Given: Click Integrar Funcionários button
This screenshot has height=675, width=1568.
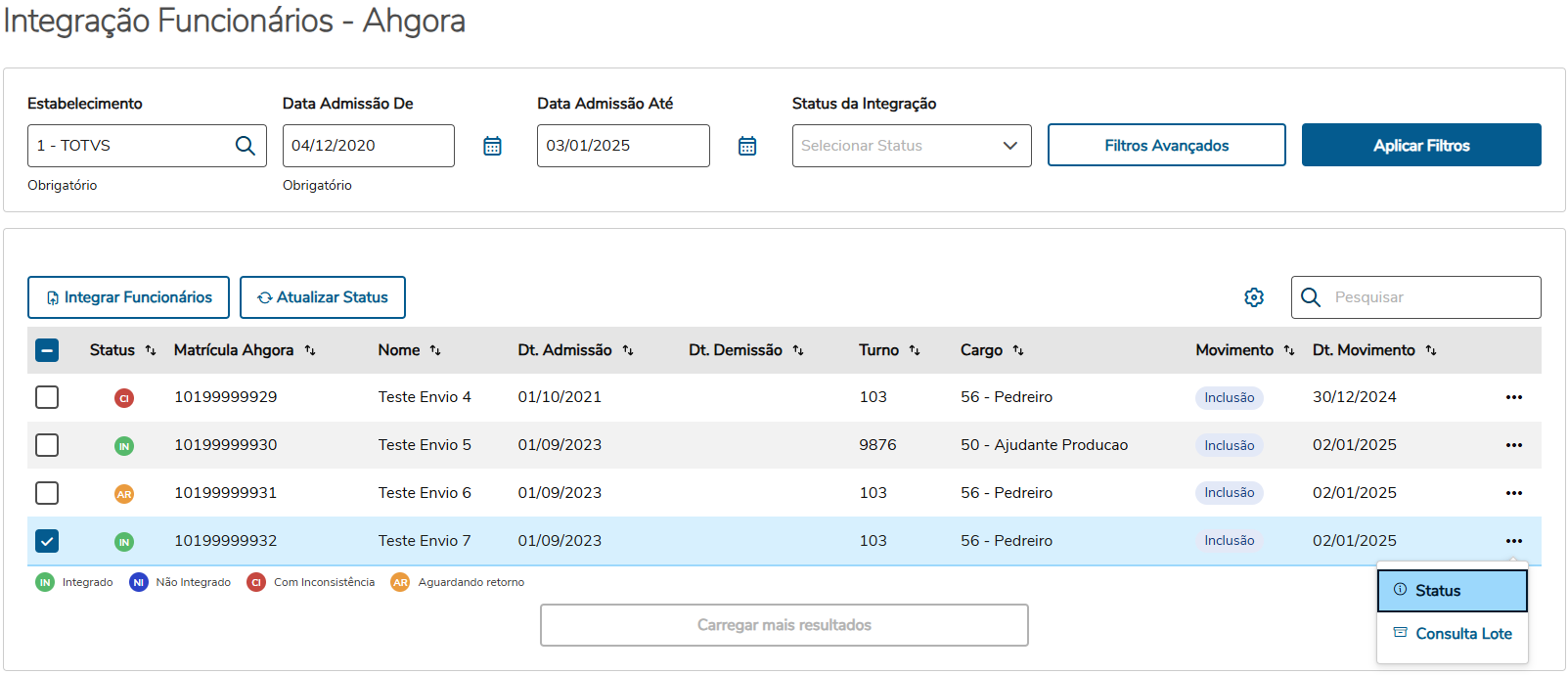Looking at the screenshot, I should point(128,297).
